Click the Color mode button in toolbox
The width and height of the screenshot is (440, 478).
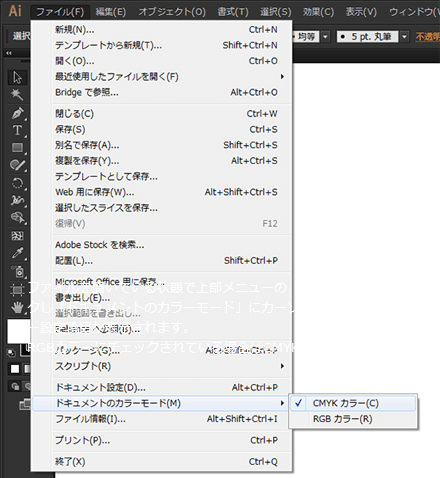[15, 369]
